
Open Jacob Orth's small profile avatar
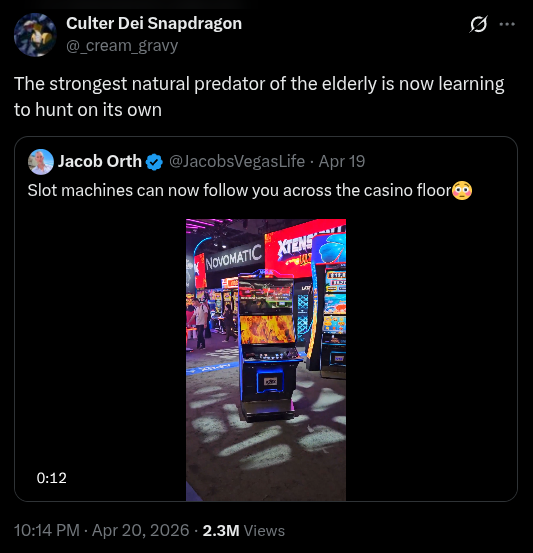click(x=41, y=162)
